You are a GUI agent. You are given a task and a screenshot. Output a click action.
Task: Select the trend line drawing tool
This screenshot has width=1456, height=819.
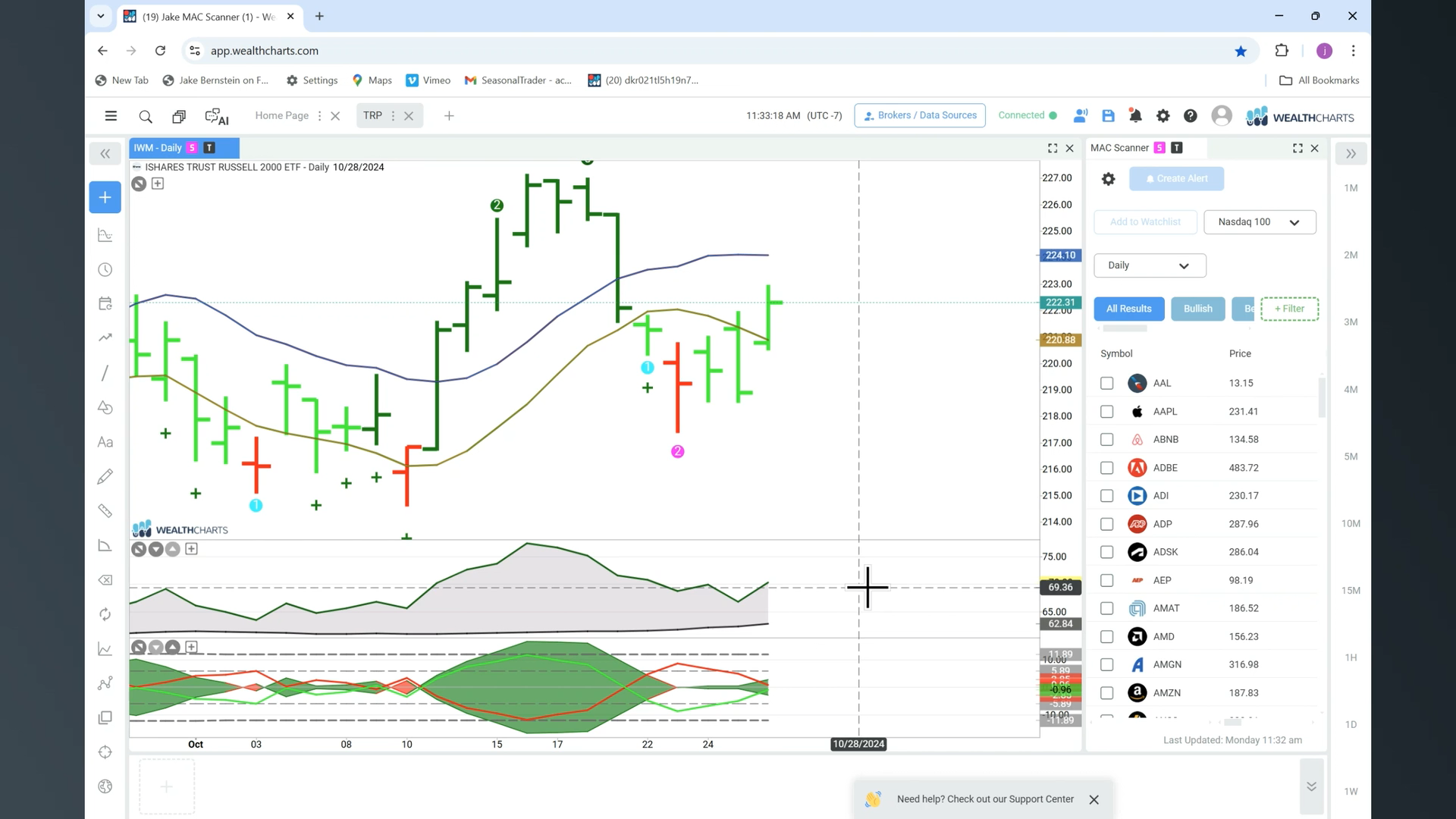pyautogui.click(x=105, y=373)
